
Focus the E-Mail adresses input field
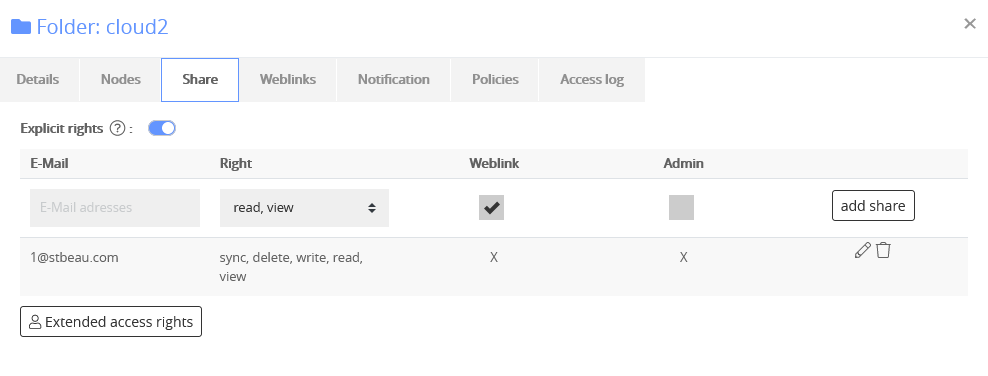tap(115, 208)
